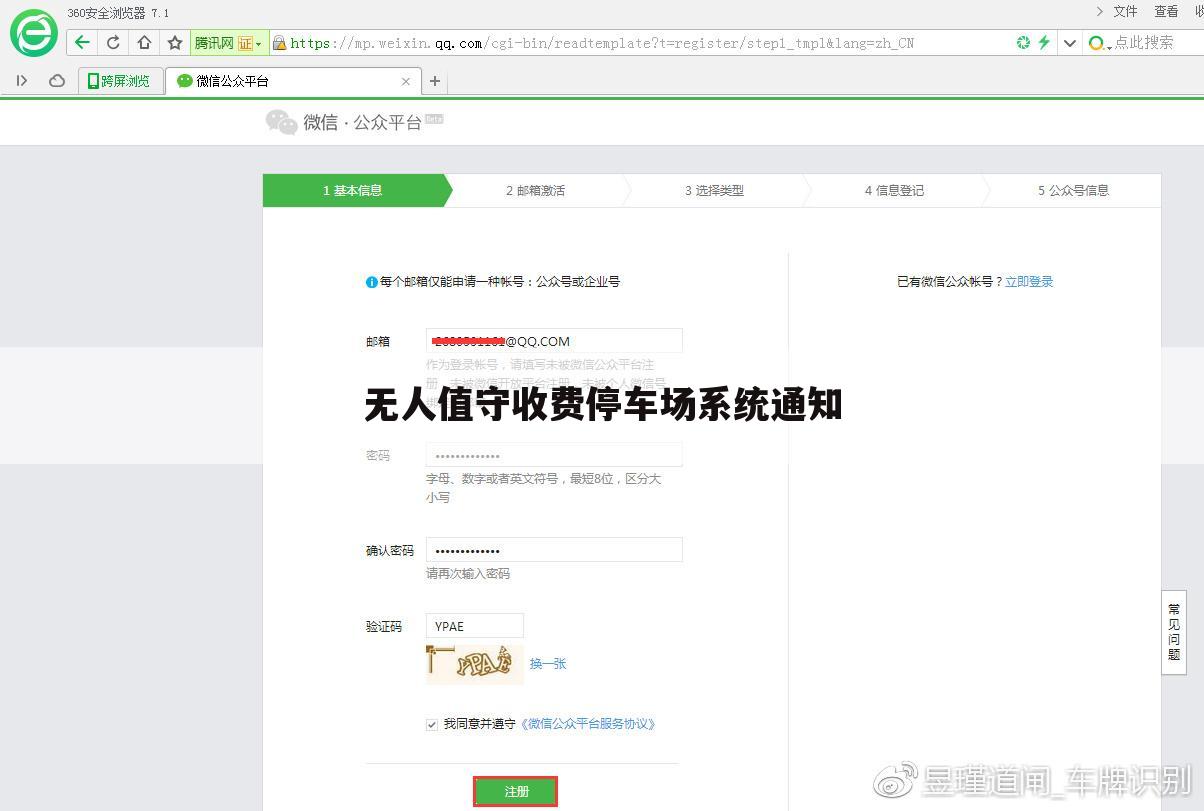Click the captcha image
Screen dimensions: 1204x811
click(475, 663)
